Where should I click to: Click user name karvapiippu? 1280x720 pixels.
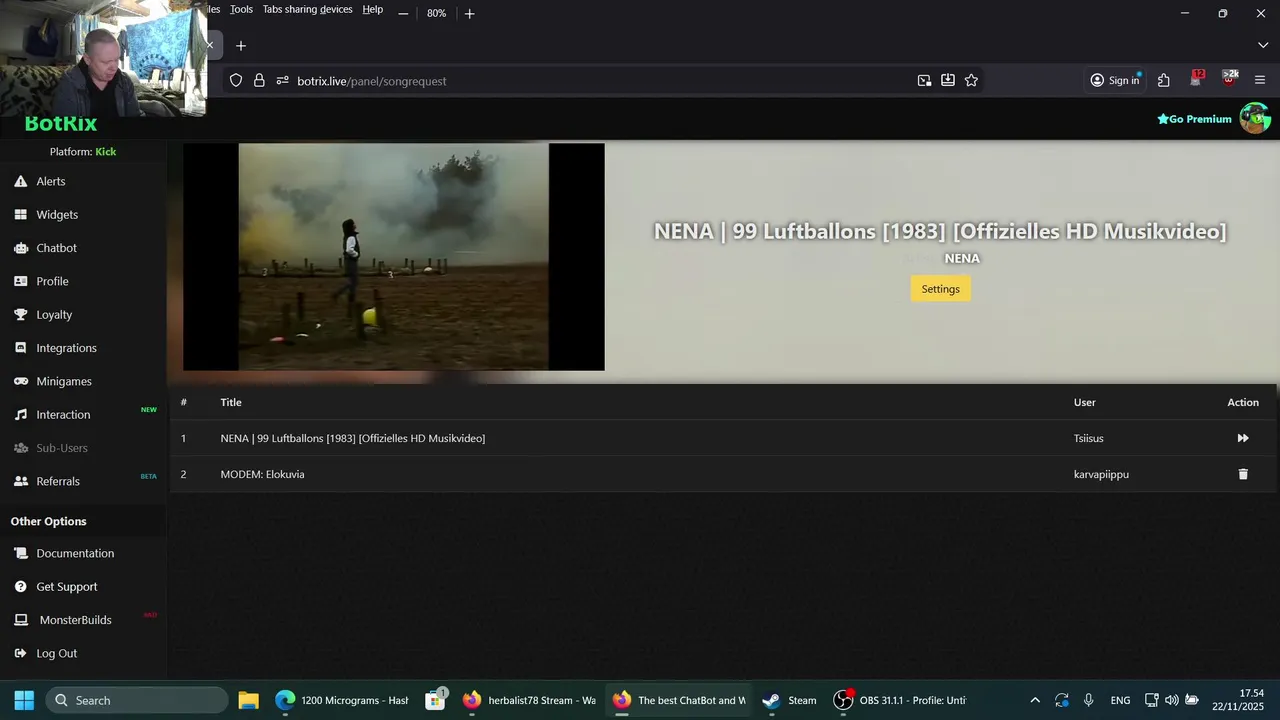[1101, 474]
